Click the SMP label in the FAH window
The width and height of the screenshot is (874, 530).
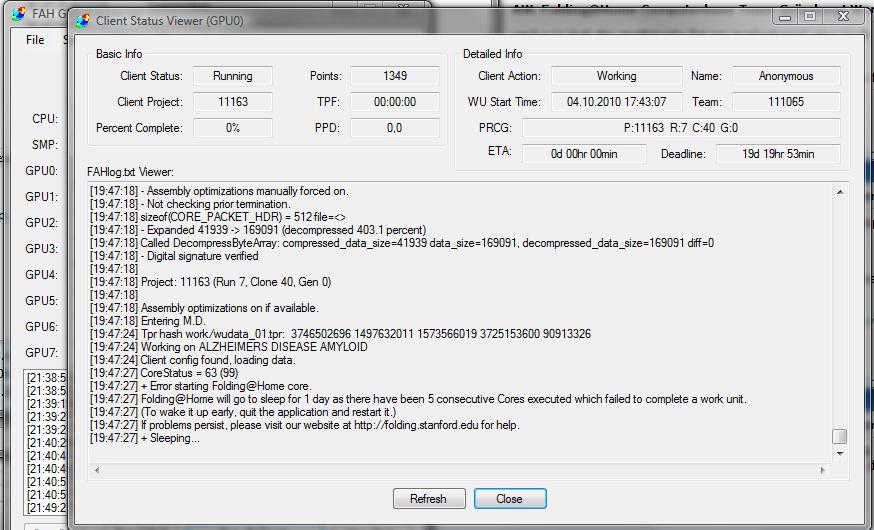(x=45, y=145)
